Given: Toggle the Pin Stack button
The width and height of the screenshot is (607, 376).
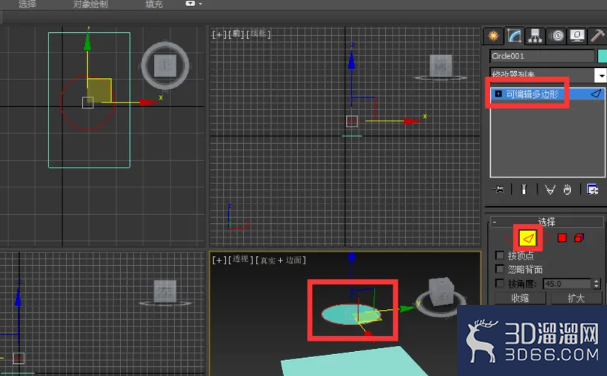Looking at the screenshot, I should point(499,189).
